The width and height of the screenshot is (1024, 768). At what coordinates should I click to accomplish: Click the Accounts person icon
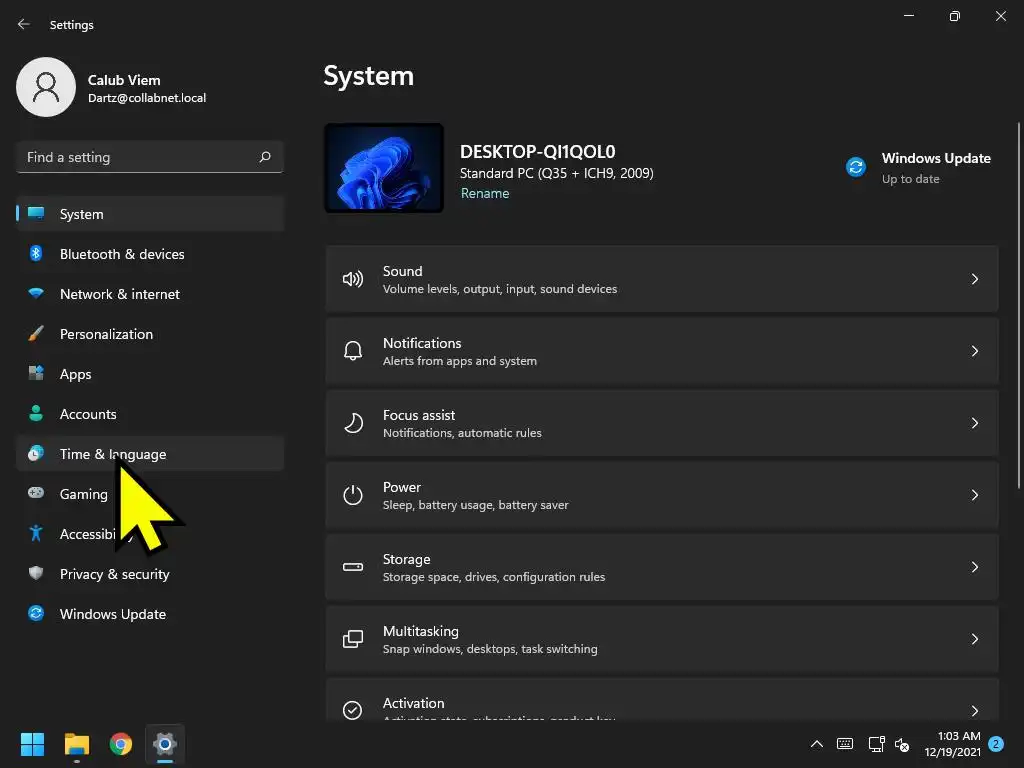[x=36, y=413]
